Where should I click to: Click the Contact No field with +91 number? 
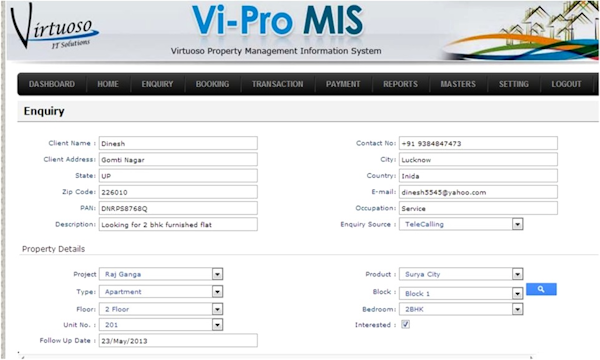point(478,143)
